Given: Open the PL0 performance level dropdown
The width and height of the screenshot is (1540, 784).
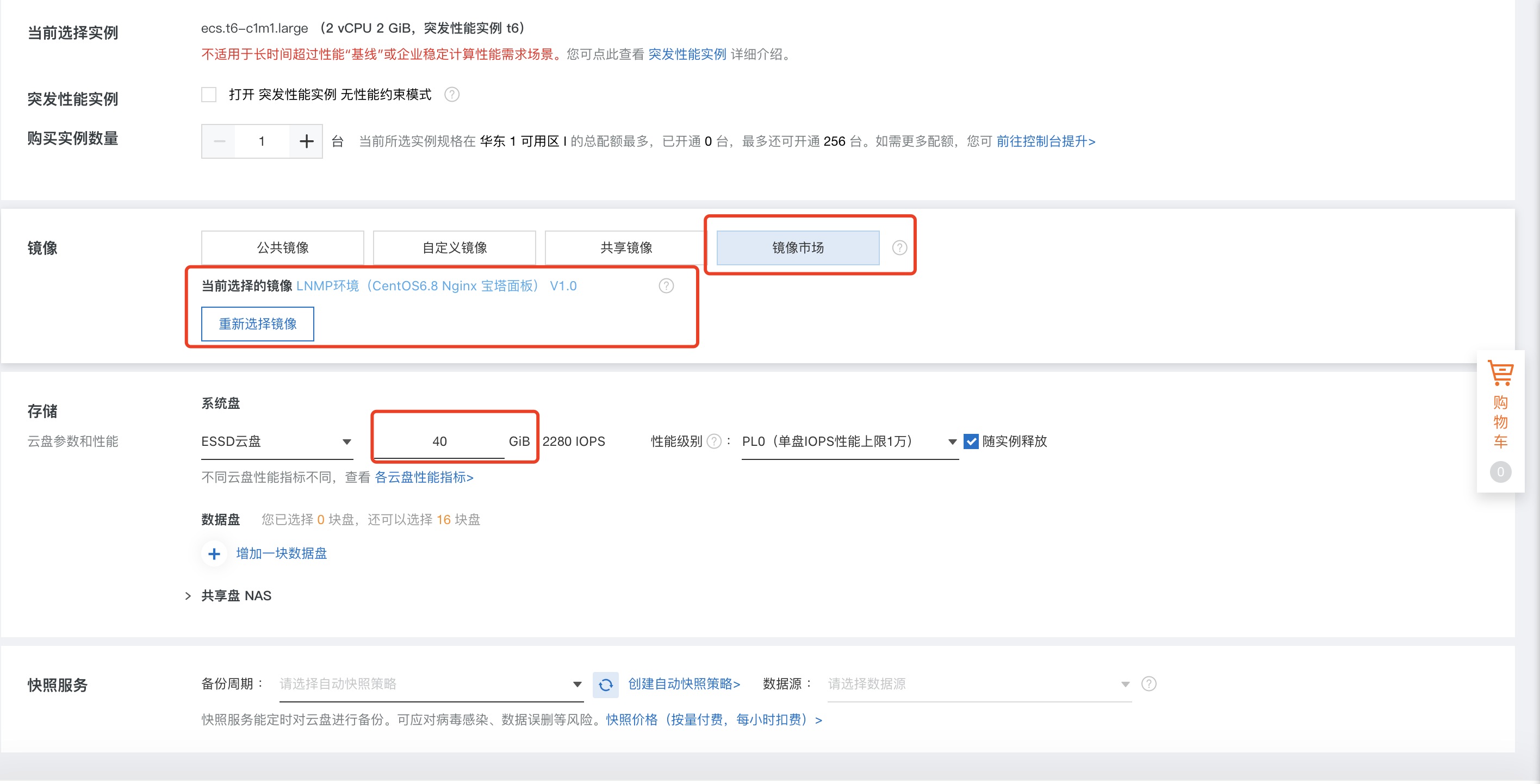Looking at the screenshot, I should click(x=849, y=441).
